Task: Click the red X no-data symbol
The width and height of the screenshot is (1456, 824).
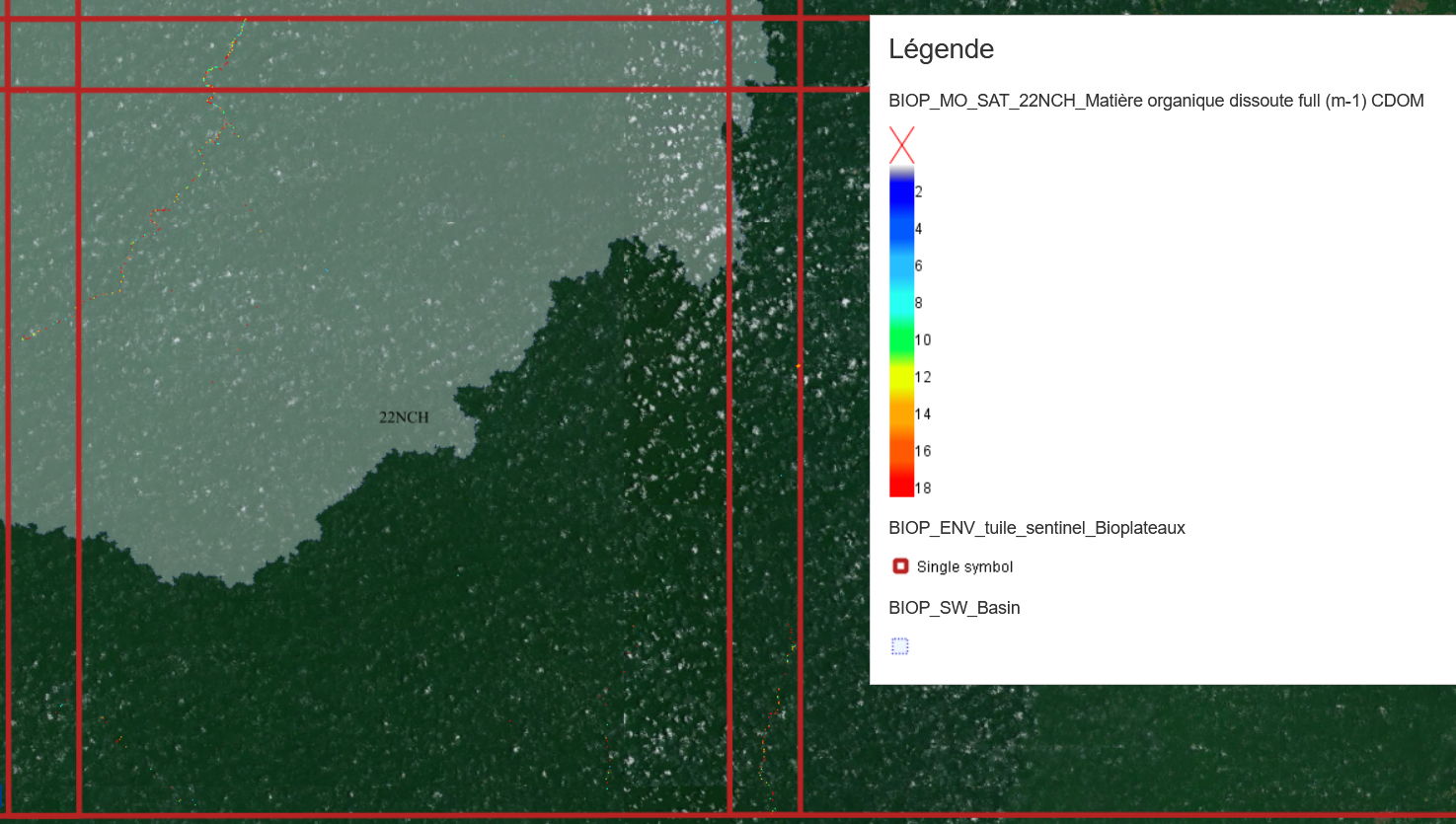Action: coord(901,145)
